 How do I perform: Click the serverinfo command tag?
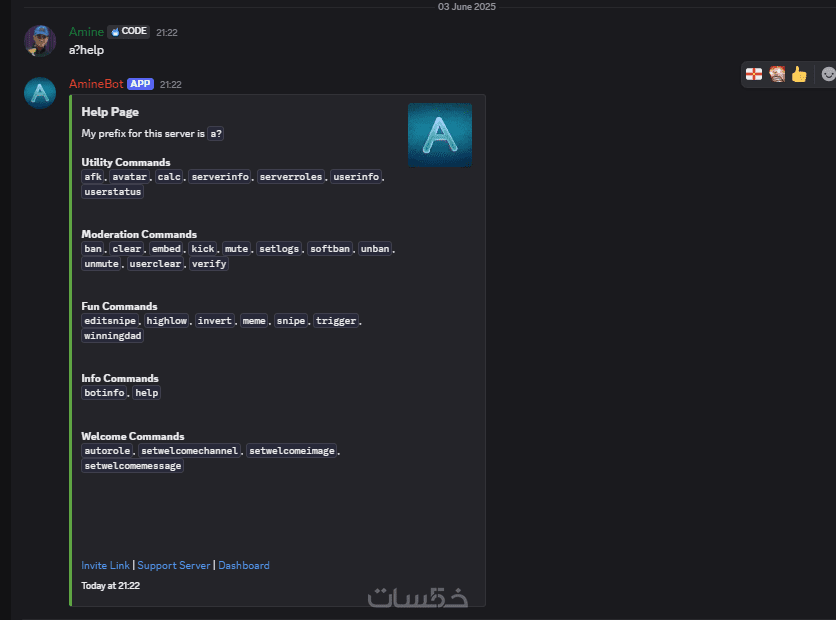coord(220,177)
